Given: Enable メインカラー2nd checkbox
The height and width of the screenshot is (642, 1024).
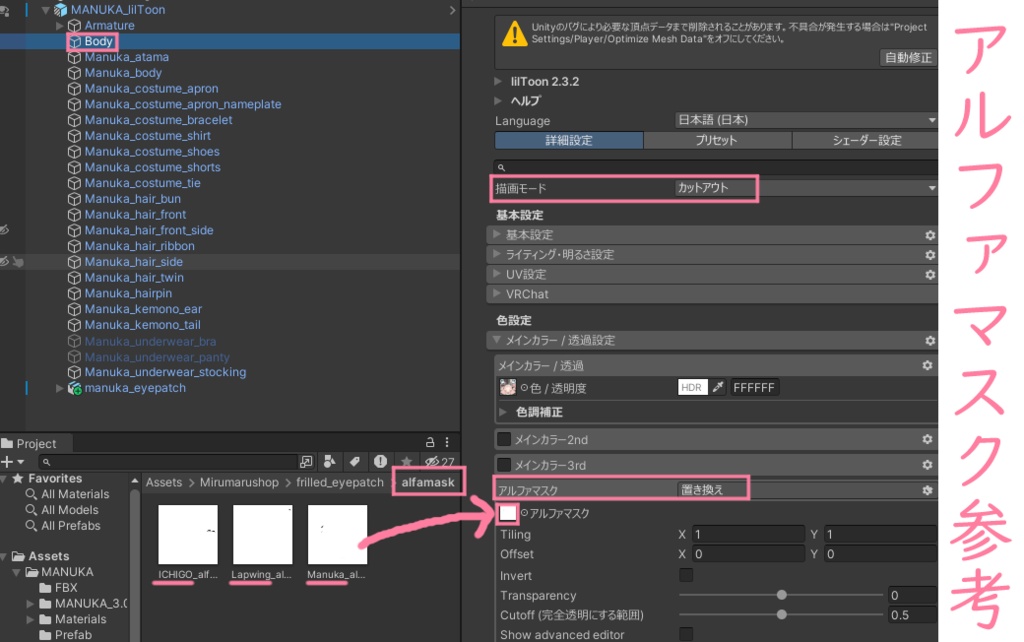Looking at the screenshot, I should (x=504, y=440).
